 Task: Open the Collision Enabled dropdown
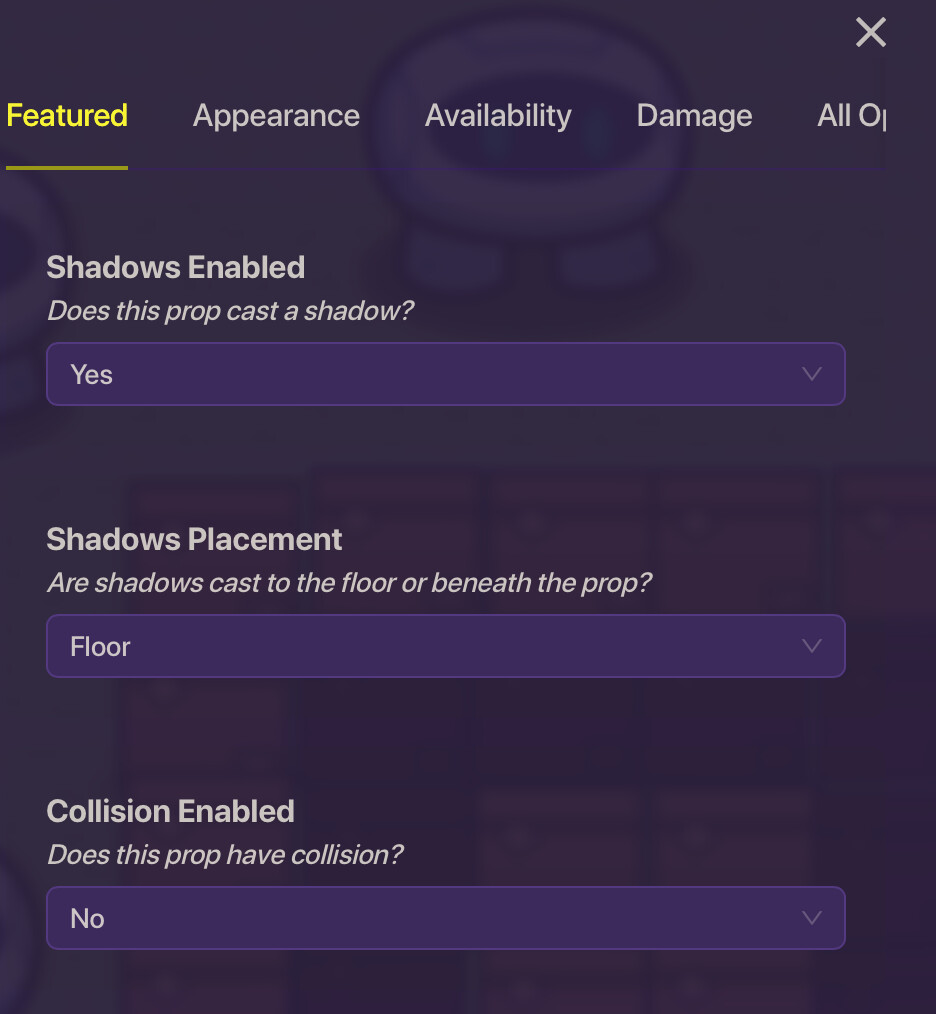click(x=445, y=918)
